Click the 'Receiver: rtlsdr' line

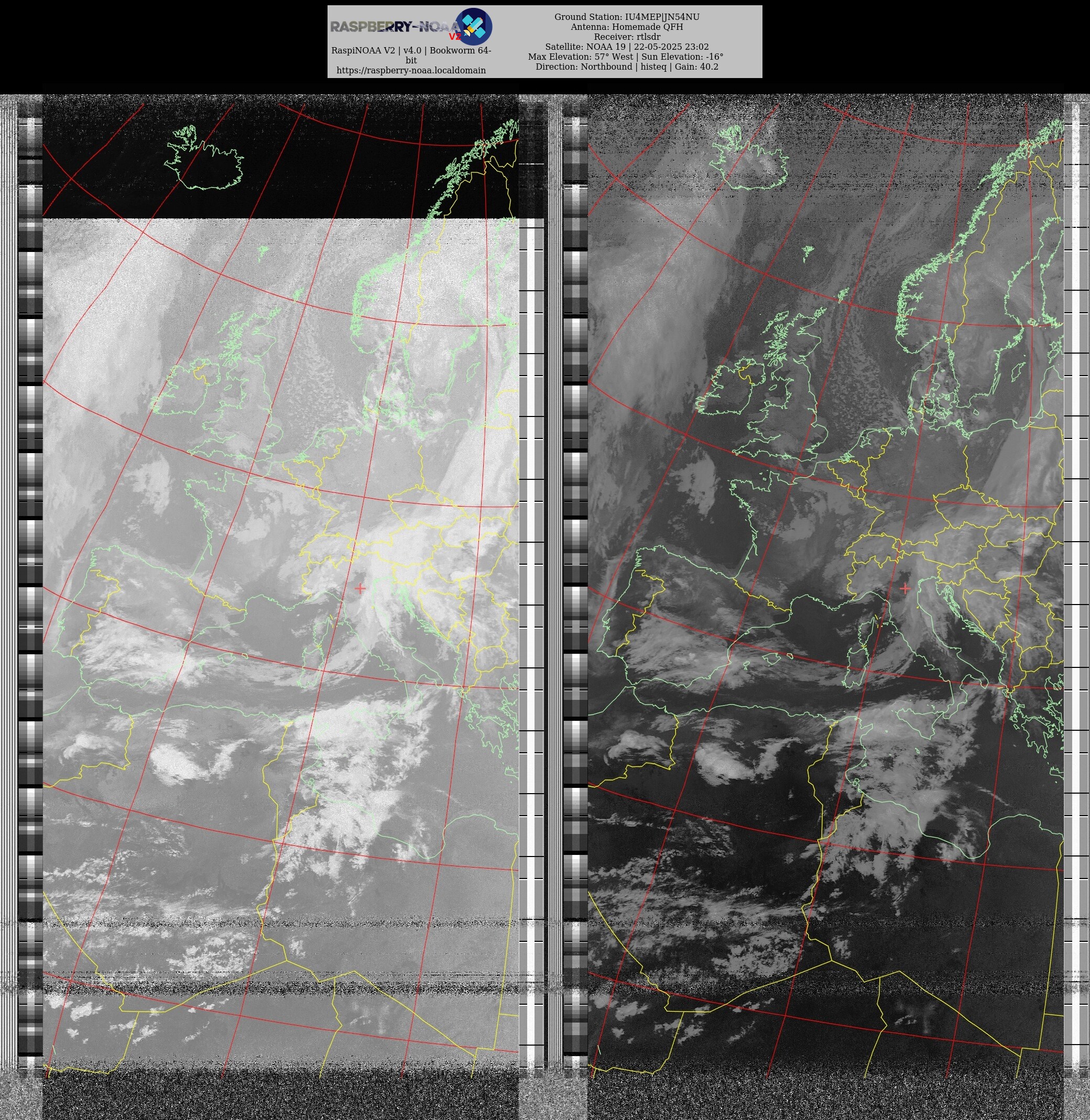(x=627, y=37)
